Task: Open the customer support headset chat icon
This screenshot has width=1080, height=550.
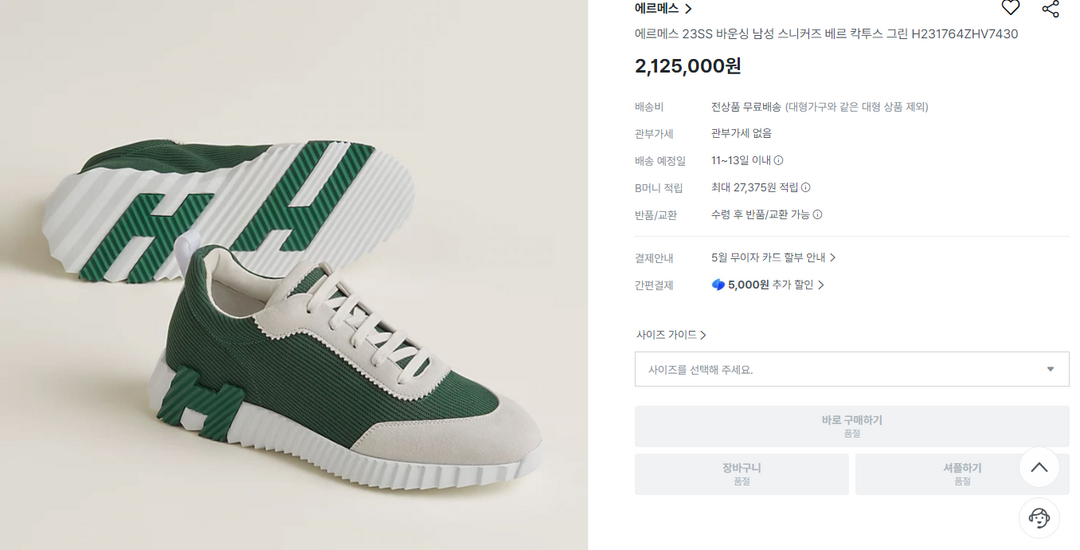Action: (1039, 517)
